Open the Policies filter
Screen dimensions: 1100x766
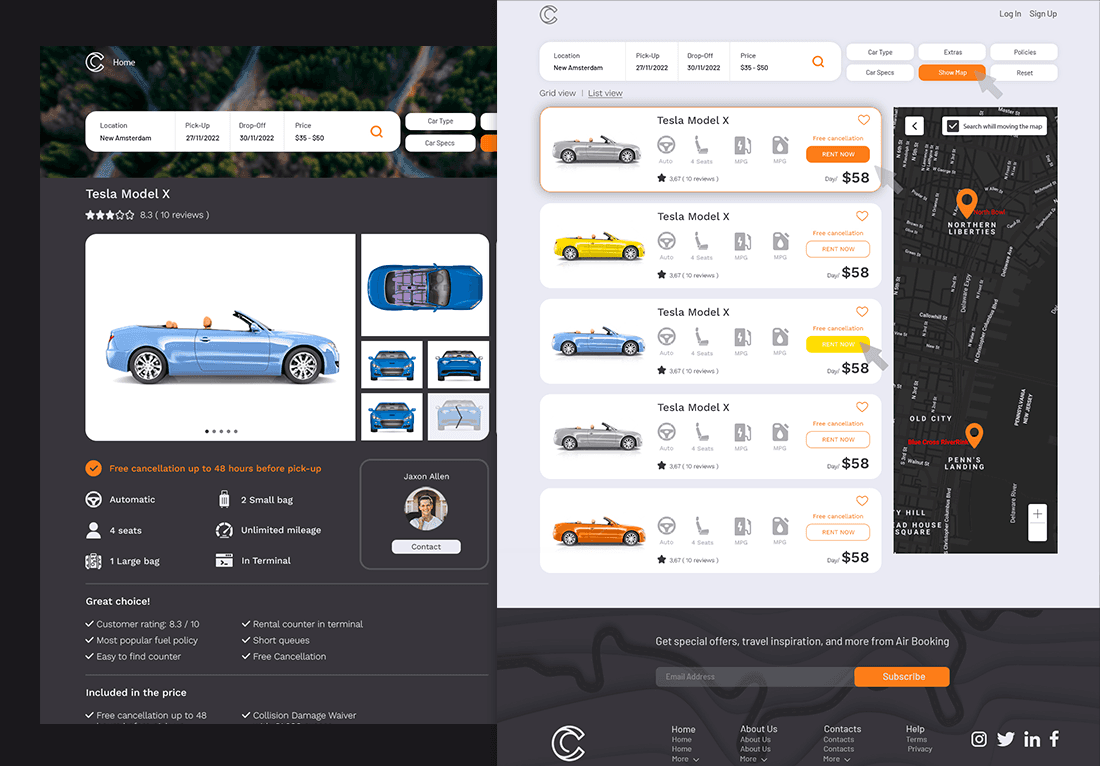tap(1024, 52)
